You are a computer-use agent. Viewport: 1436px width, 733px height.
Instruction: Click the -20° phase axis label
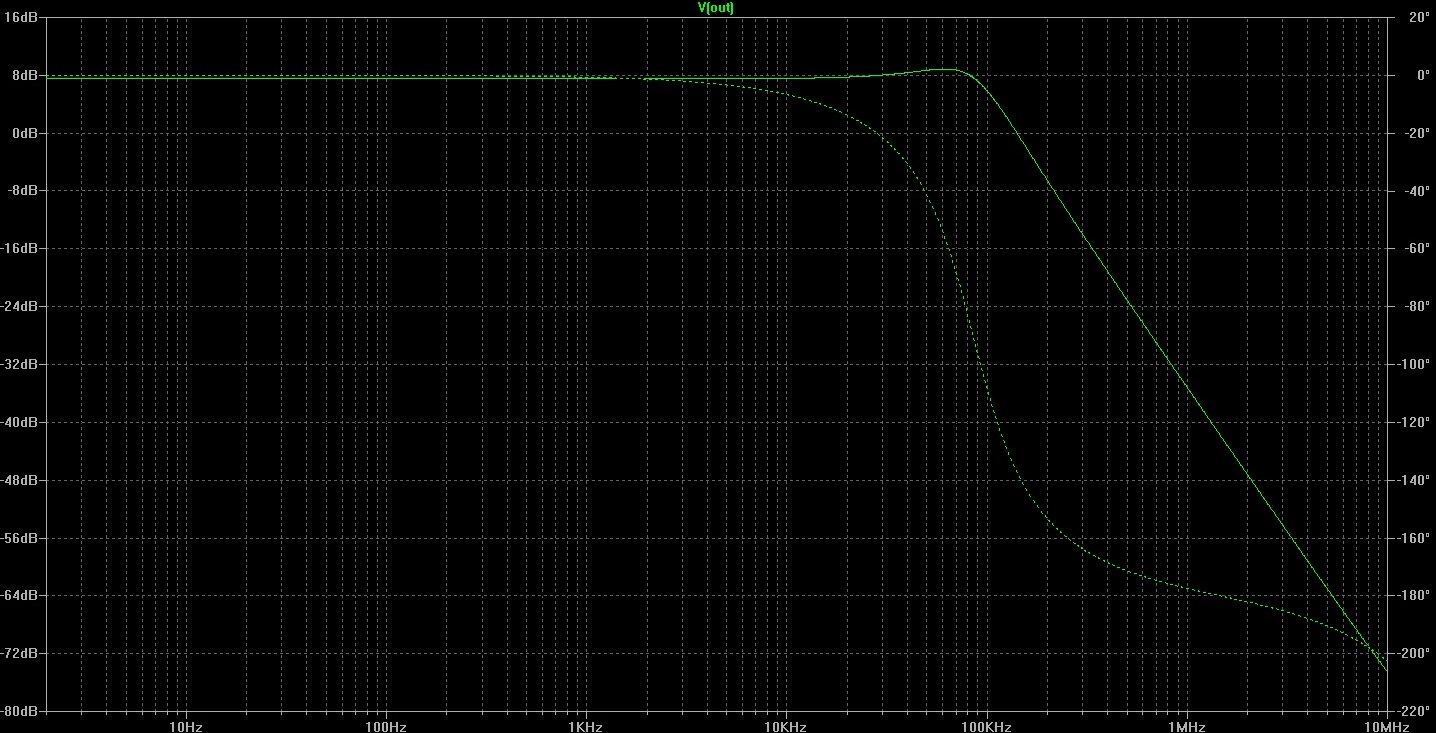1417,133
